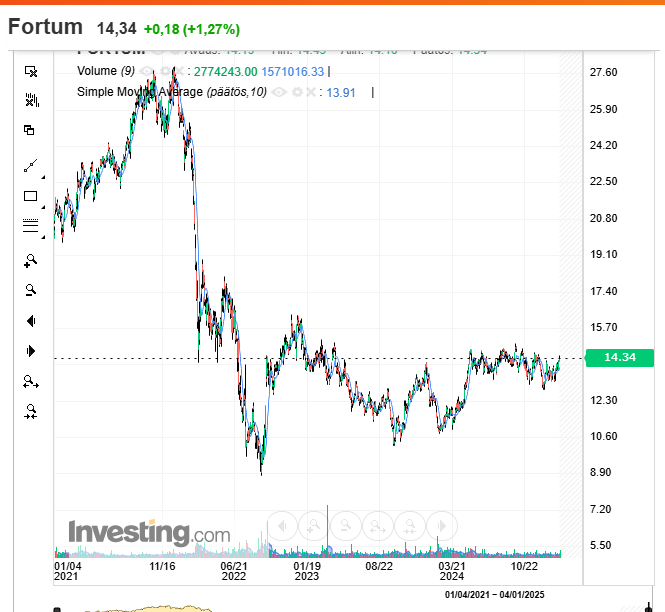Remove the Volume indicator with its X
Viewport: 665px width, 612px height.
[x=179, y=71]
